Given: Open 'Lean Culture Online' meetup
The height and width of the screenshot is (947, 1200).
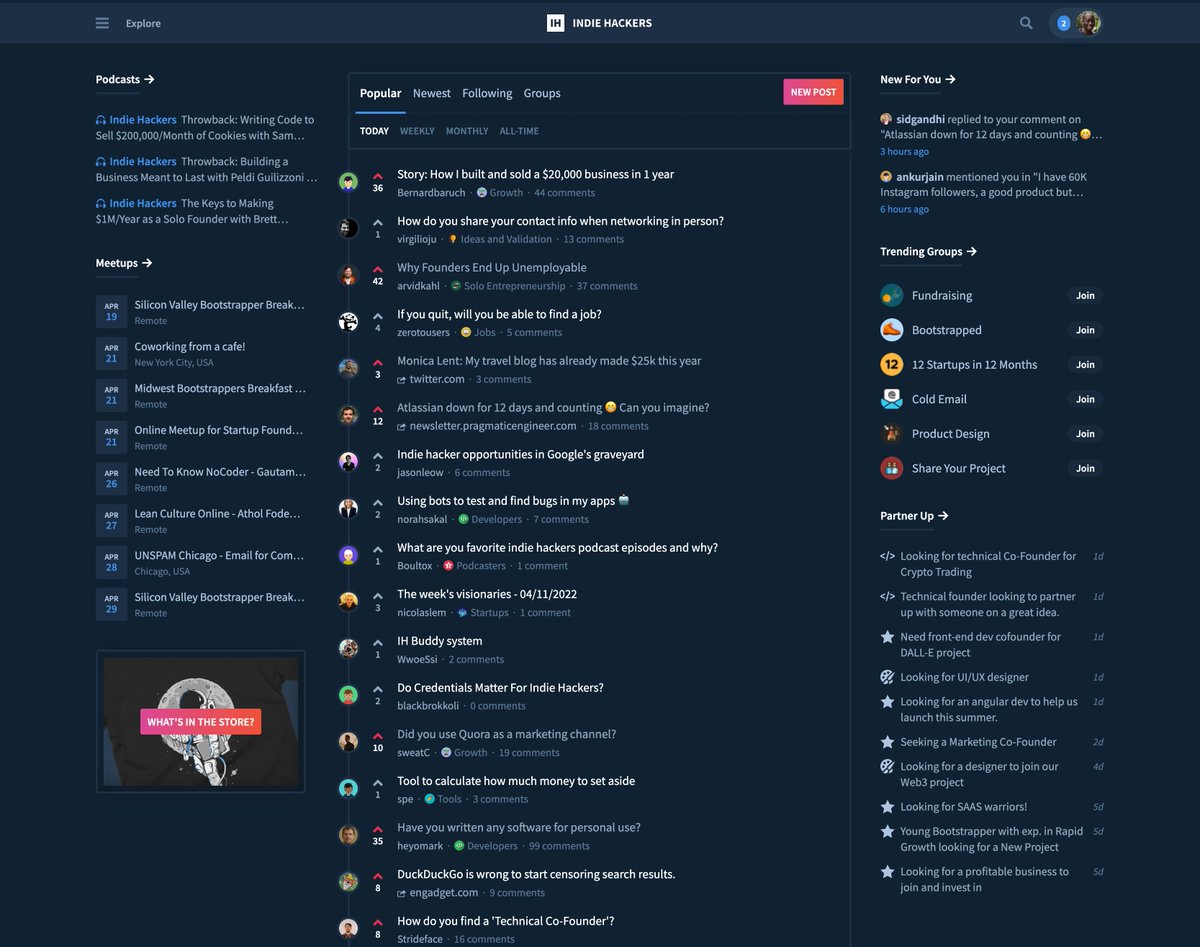Looking at the screenshot, I should (x=218, y=513).
